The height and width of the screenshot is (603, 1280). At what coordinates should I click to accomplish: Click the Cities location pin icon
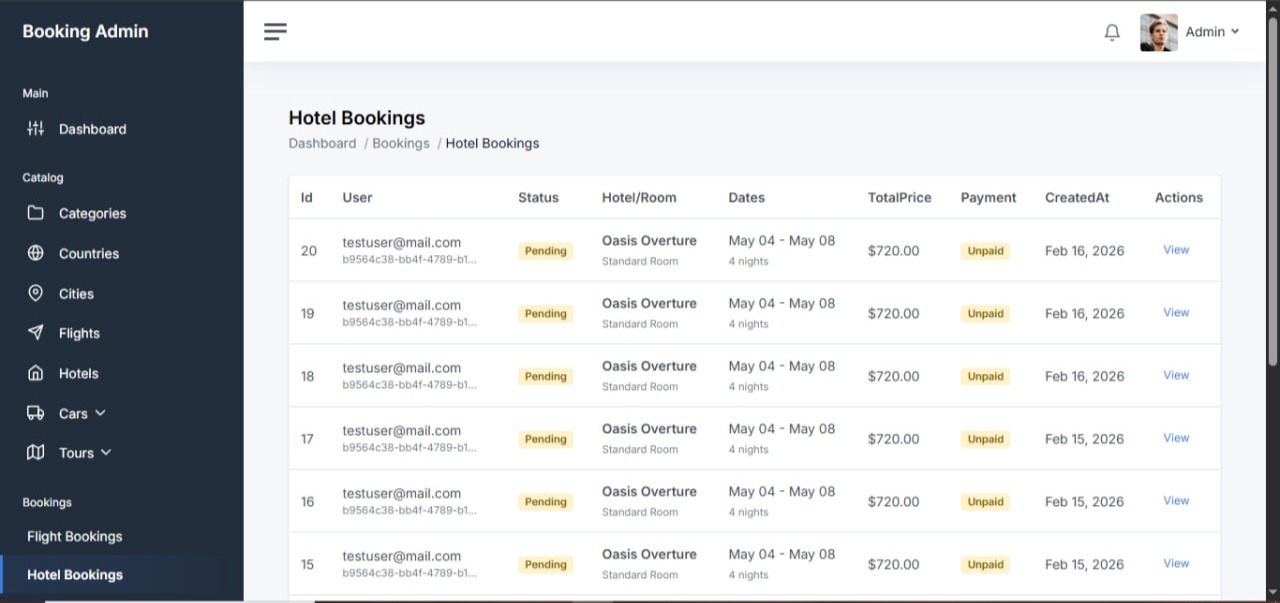(36, 293)
